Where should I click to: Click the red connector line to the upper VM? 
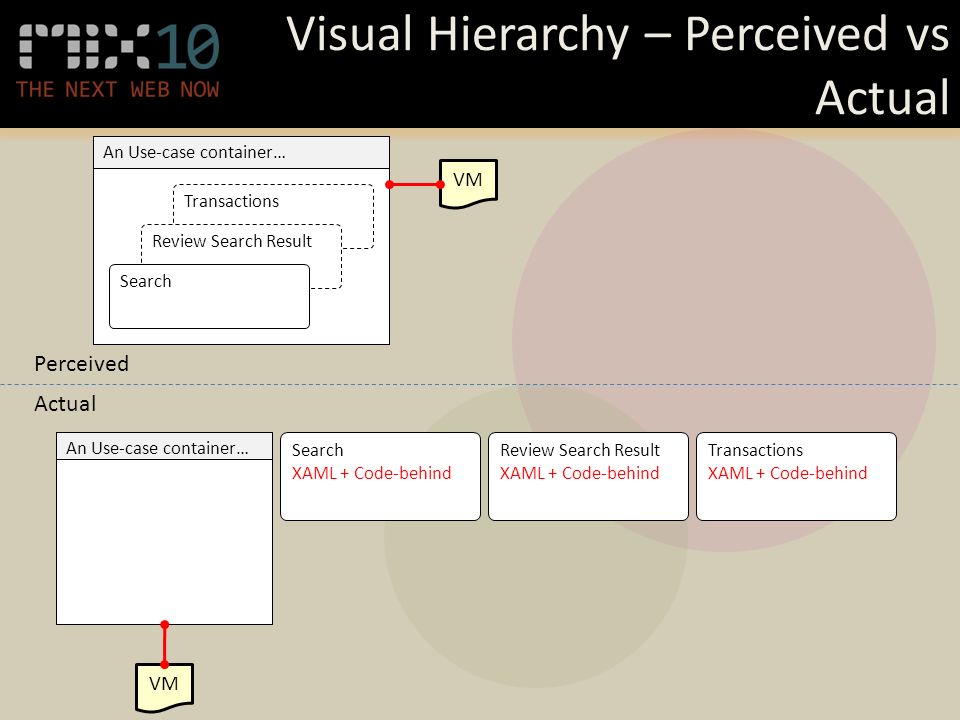tap(414, 184)
